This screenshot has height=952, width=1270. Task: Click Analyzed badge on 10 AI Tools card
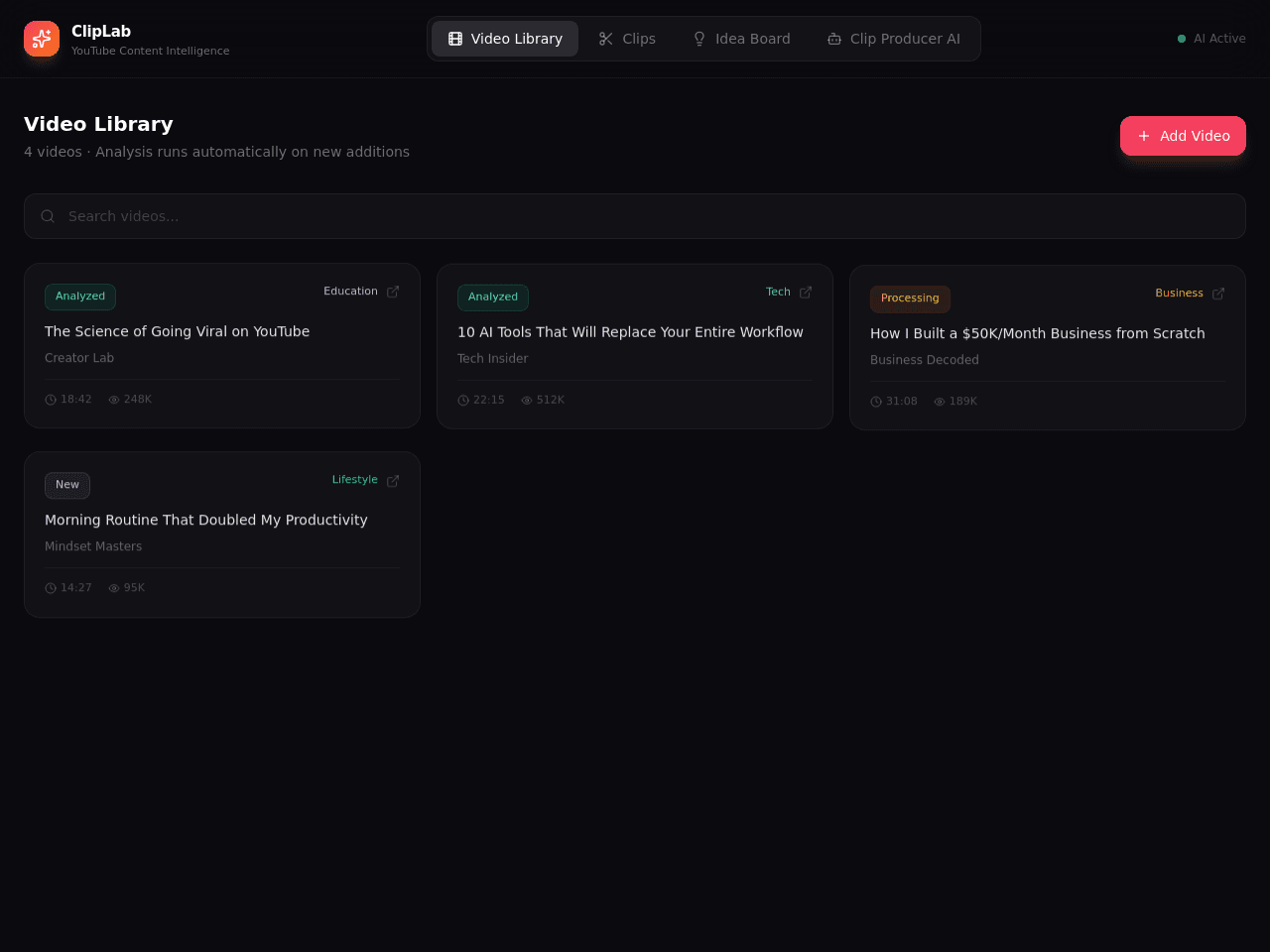(493, 297)
